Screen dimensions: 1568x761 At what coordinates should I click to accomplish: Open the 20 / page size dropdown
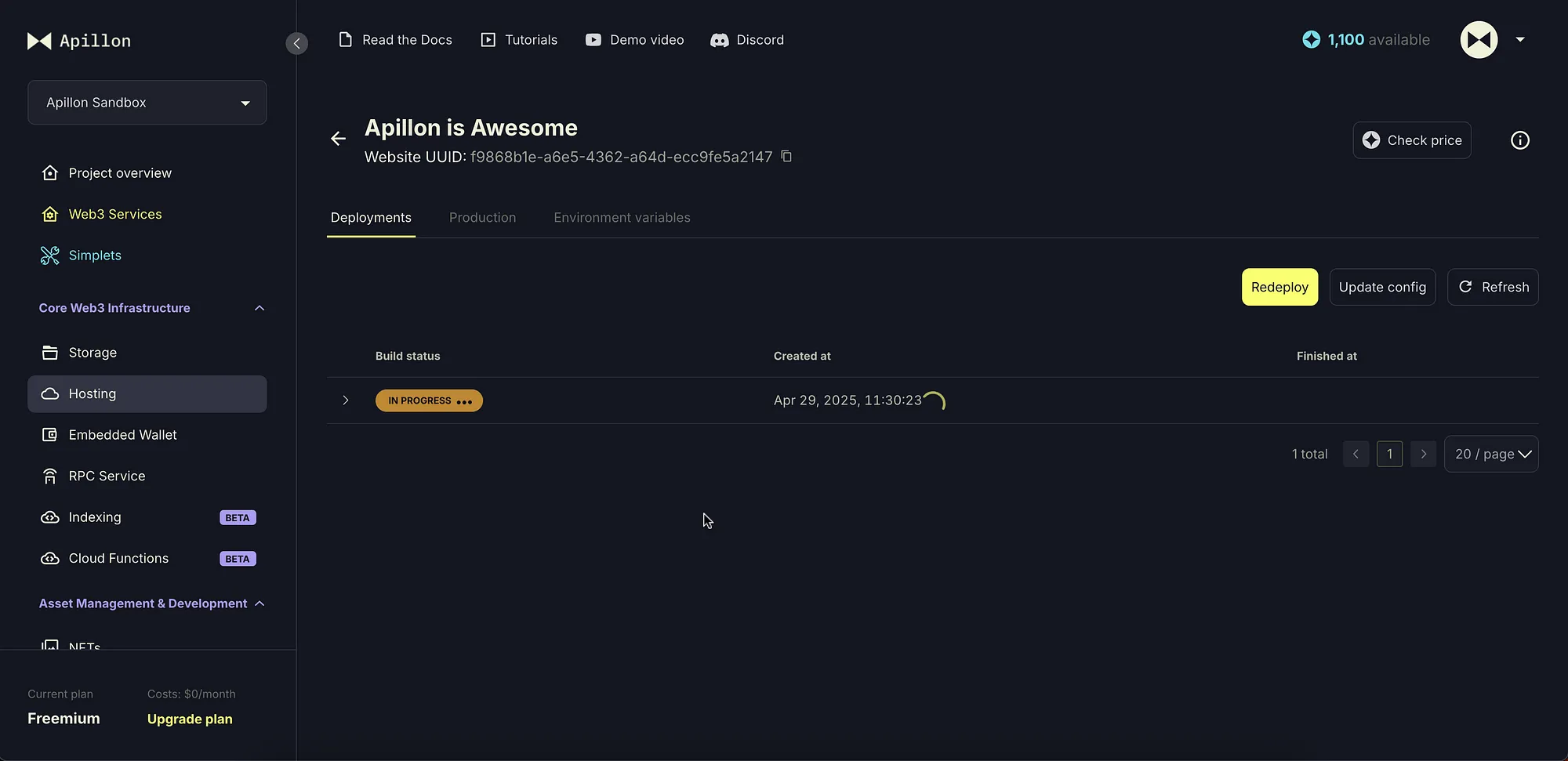[x=1491, y=454]
